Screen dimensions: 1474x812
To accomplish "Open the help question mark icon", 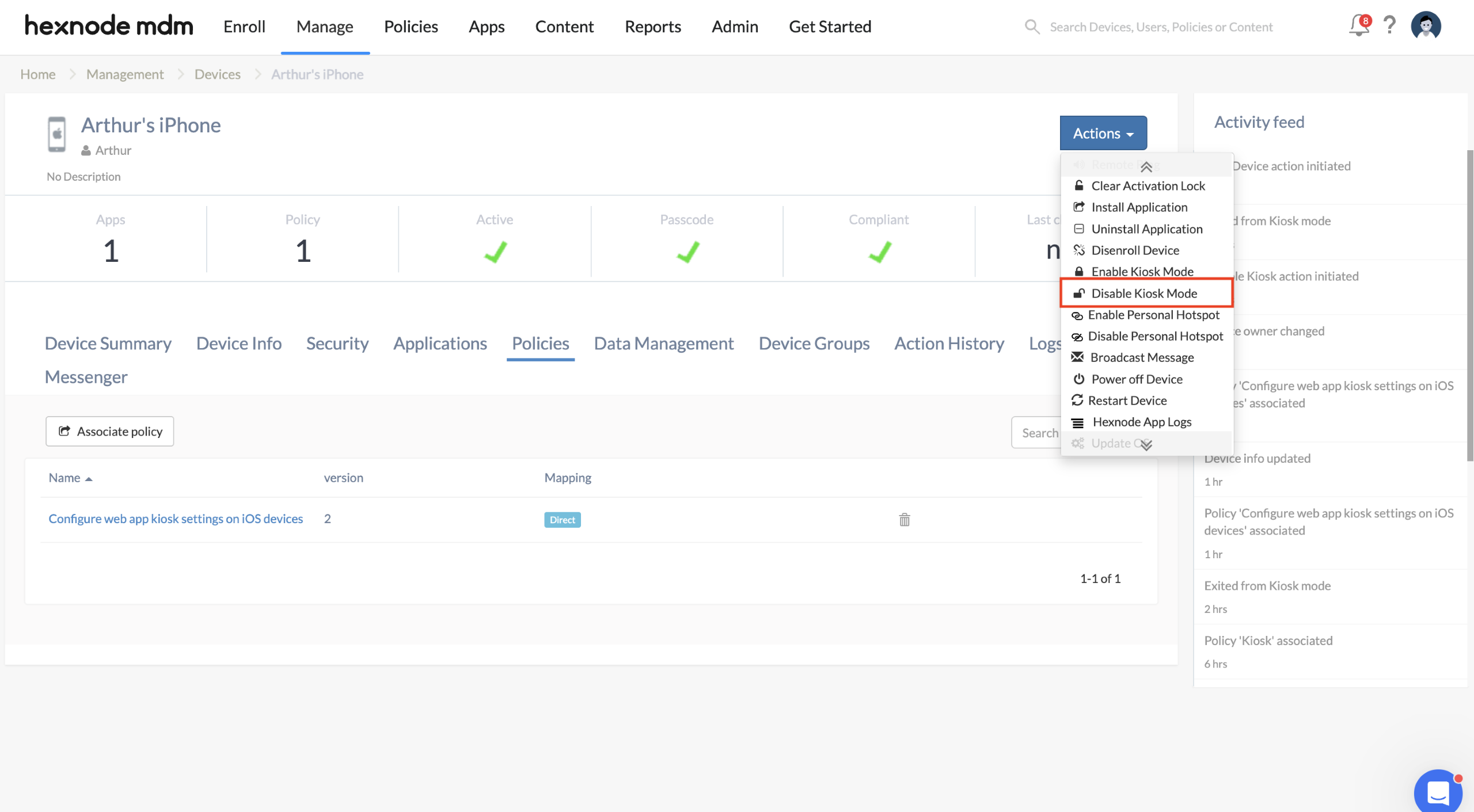I will (x=1390, y=26).
